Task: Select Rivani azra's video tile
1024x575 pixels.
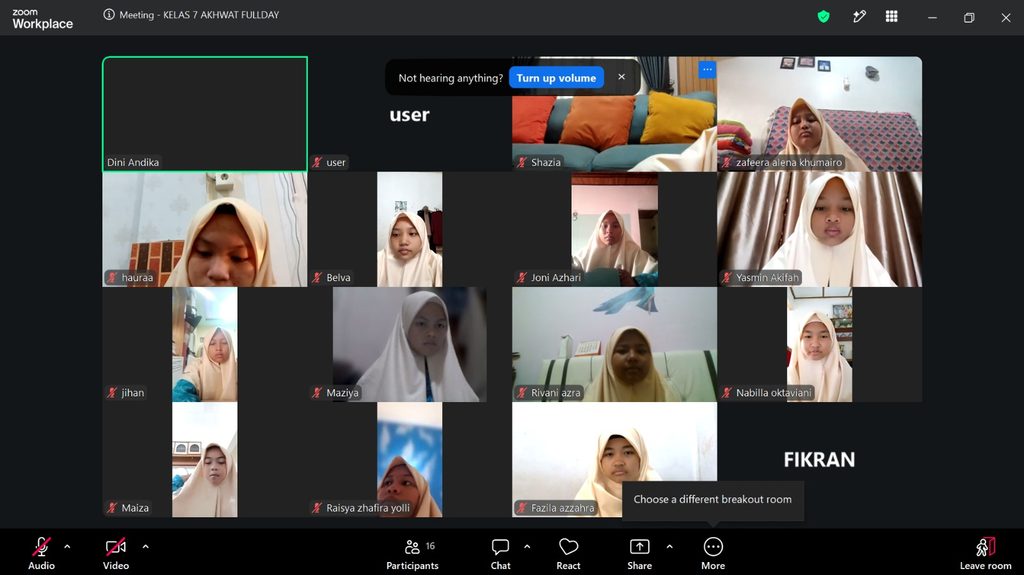Action: [615, 344]
